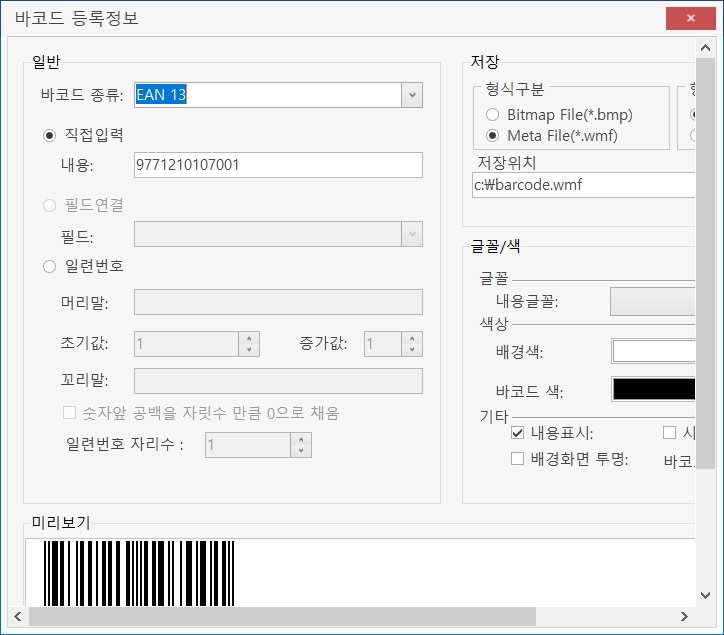This screenshot has height=635, width=724.
Task: Pick the 바코드 색 black color swatch
Action: (654, 389)
